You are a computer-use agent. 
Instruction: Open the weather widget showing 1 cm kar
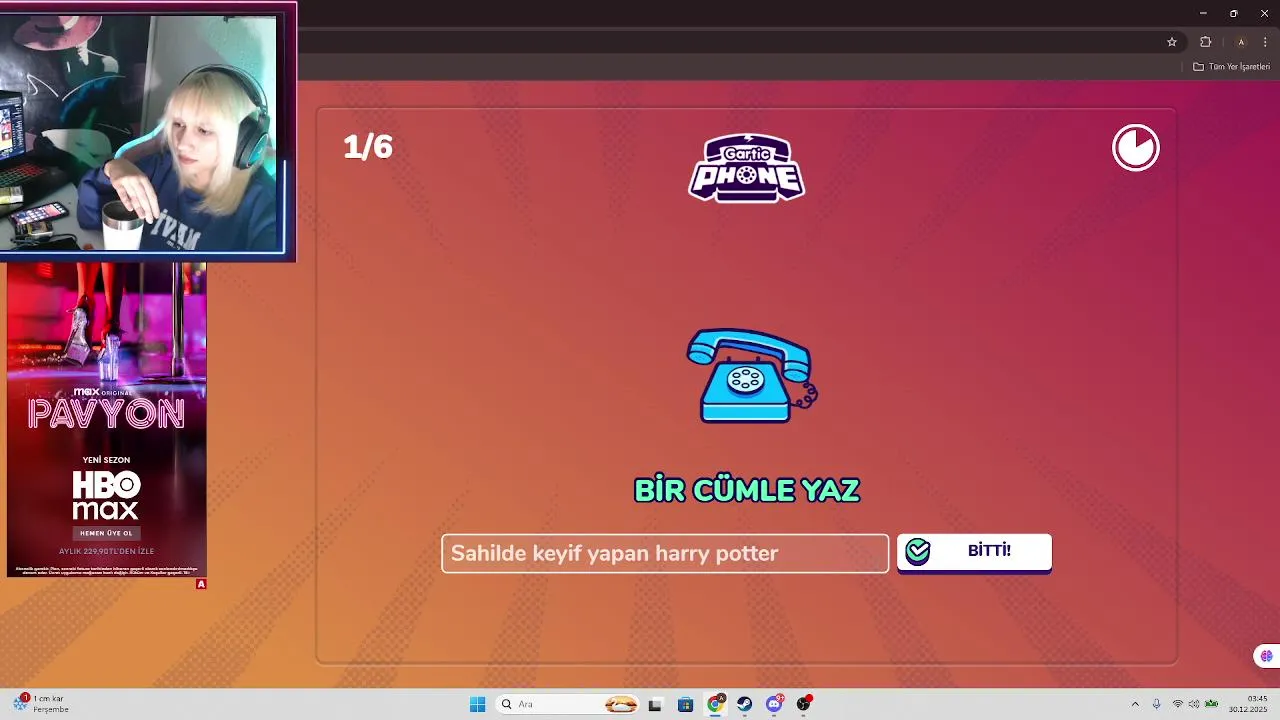[41, 704]
